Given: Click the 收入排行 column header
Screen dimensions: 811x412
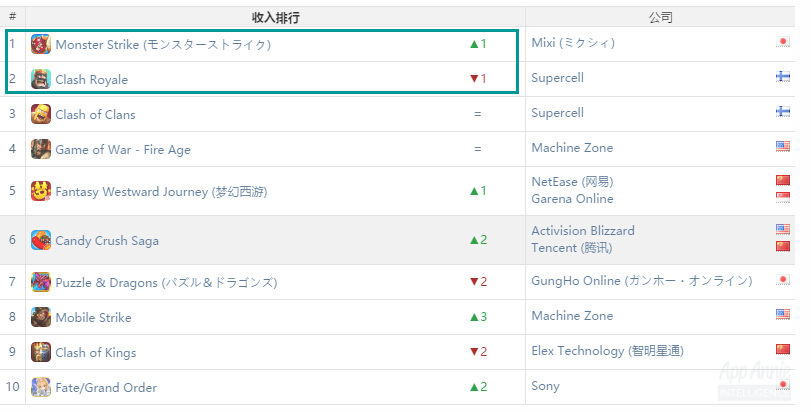Looking at the screenshot, I should tap(275, 18).
